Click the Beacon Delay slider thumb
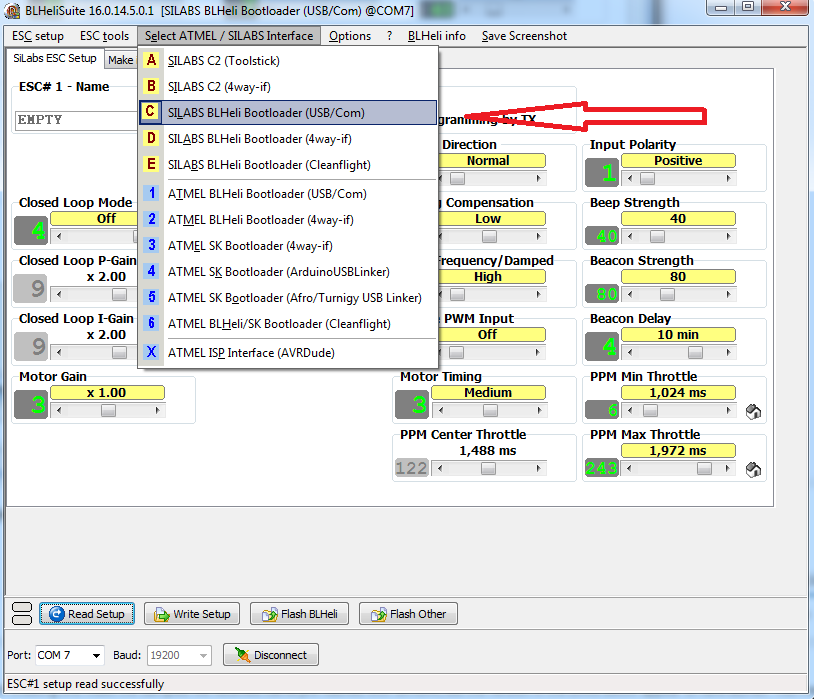Screen dimensions: 814x699 pyautogui.click(x=646, y=352)
